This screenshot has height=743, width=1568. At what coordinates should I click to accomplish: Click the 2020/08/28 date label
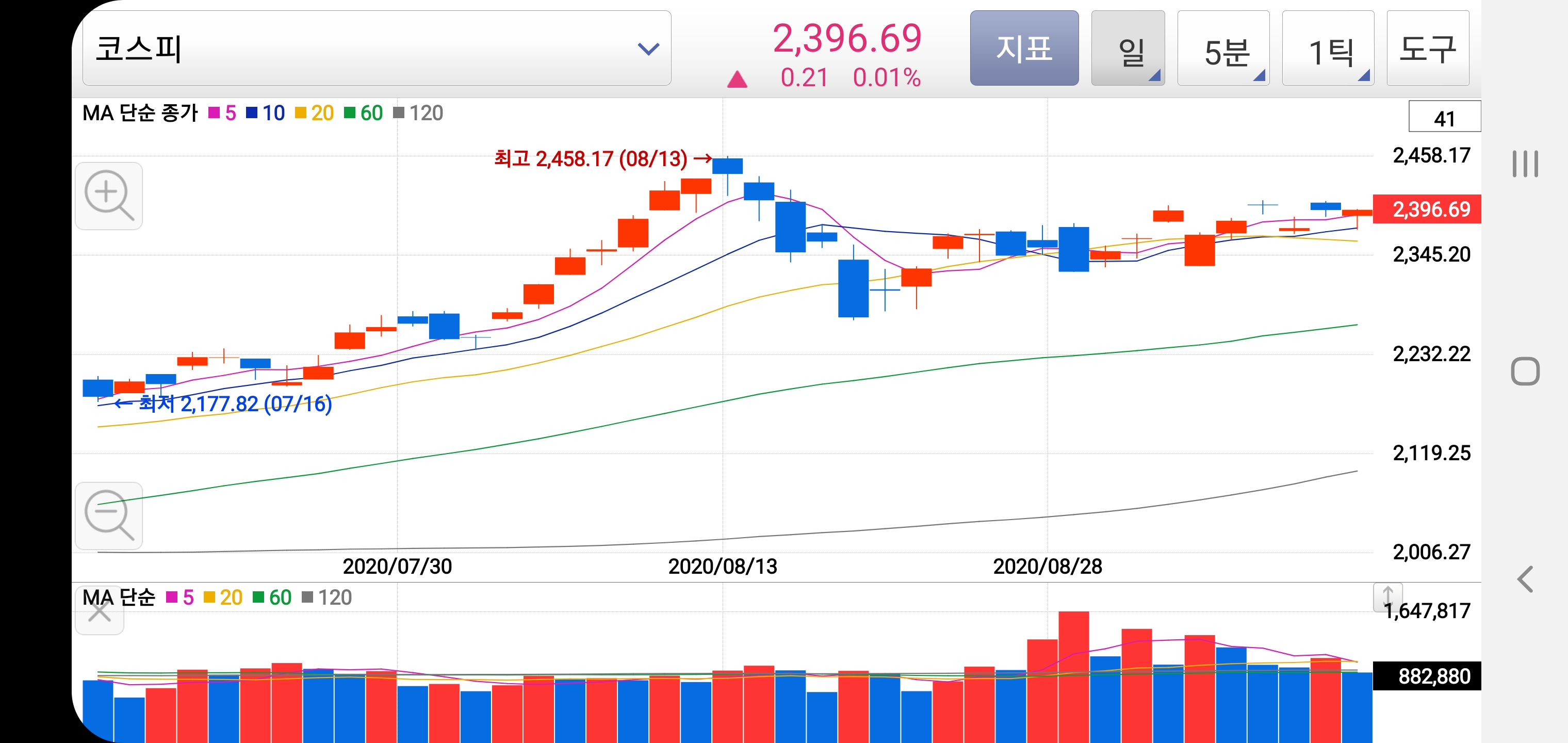coord(1048,567)
